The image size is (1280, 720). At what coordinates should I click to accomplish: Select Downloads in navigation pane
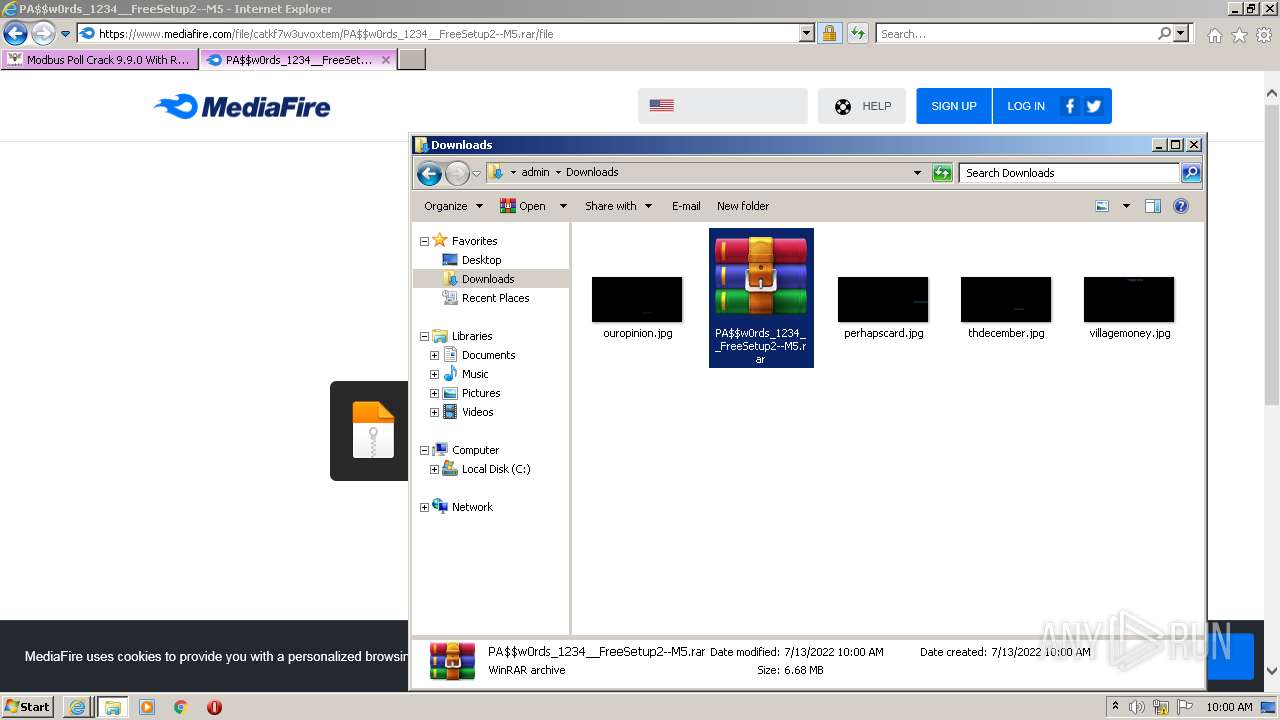click(x=488, y=279)
